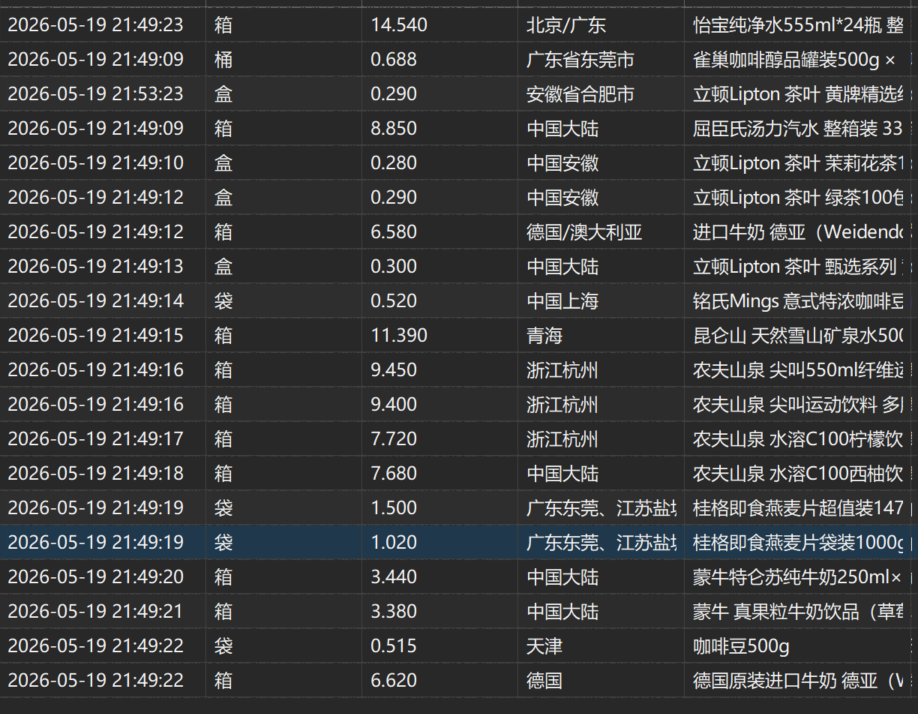
Task: Select the weight value 0.280
Action: click(393, 163)
